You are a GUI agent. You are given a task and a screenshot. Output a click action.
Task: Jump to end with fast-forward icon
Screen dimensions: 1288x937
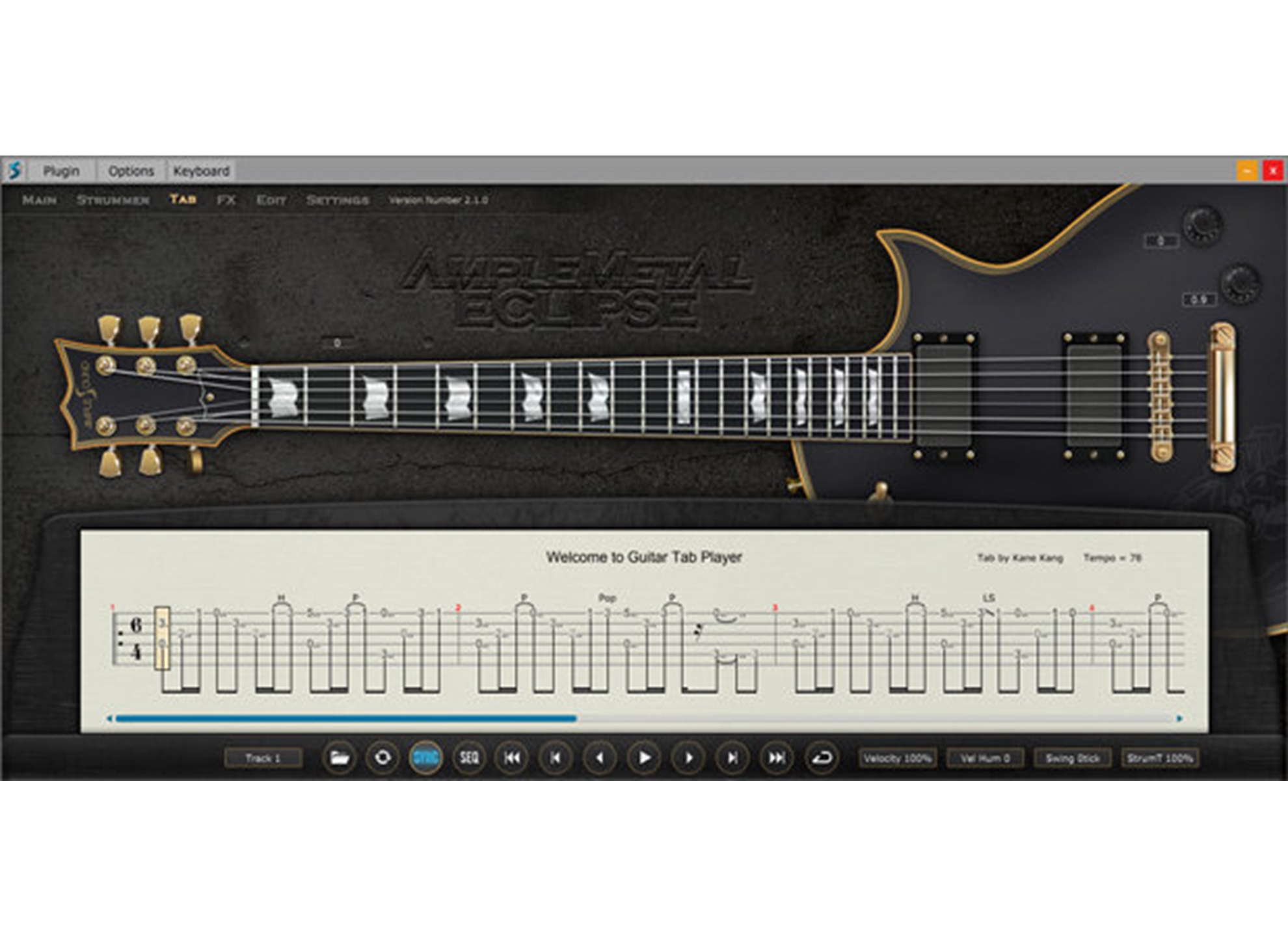[x=777, y=758]
